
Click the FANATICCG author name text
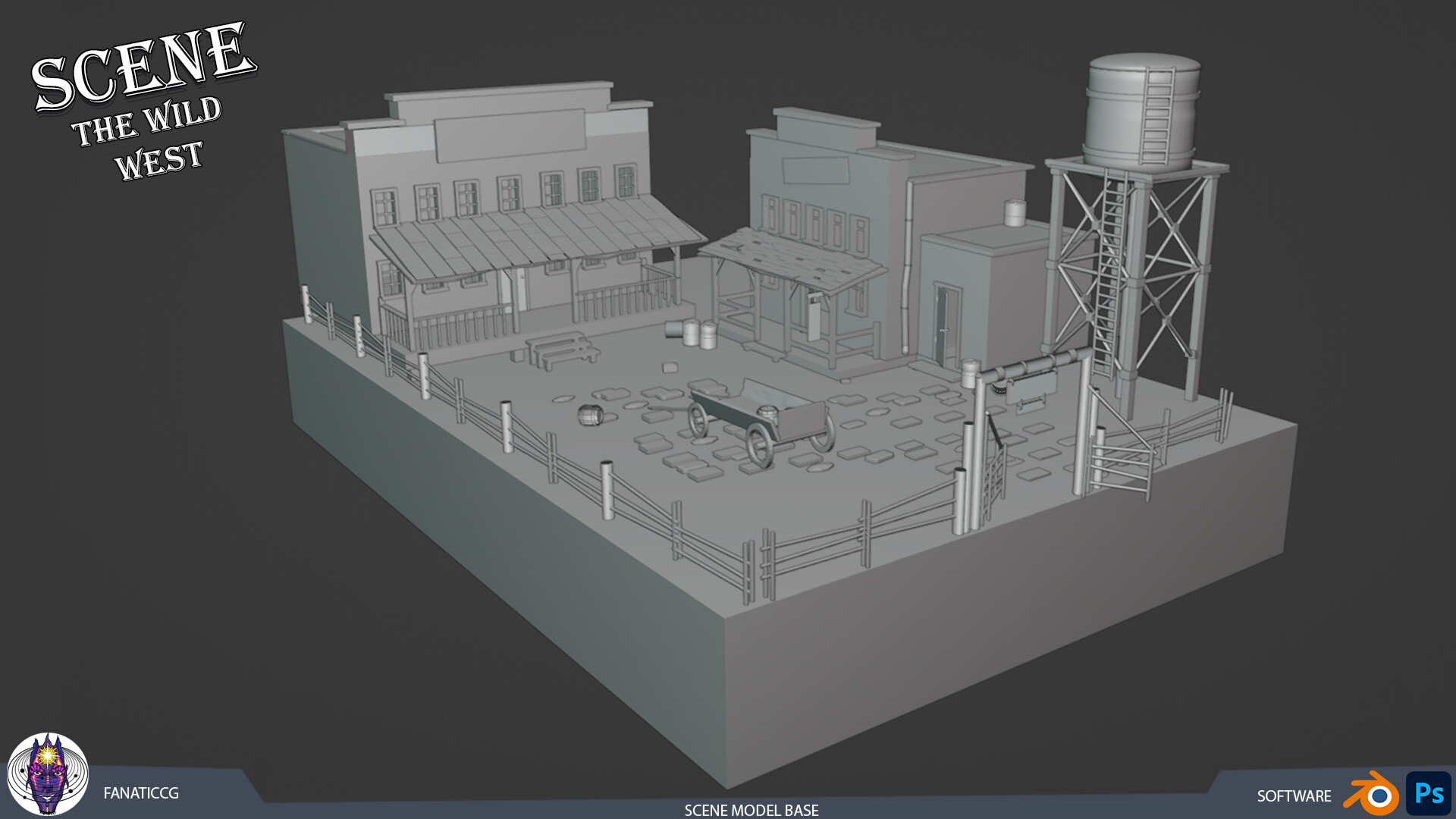point(141,793)
